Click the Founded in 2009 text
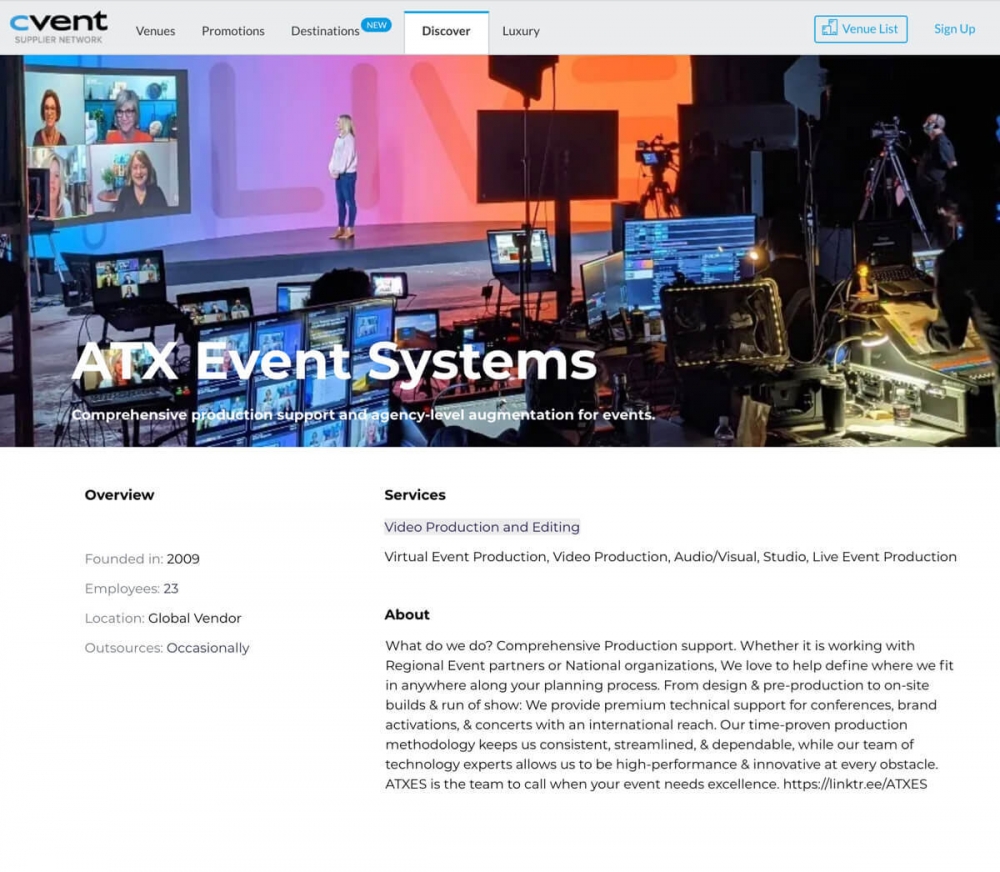Screen dimensions: 1000x872 pos(142,559)
